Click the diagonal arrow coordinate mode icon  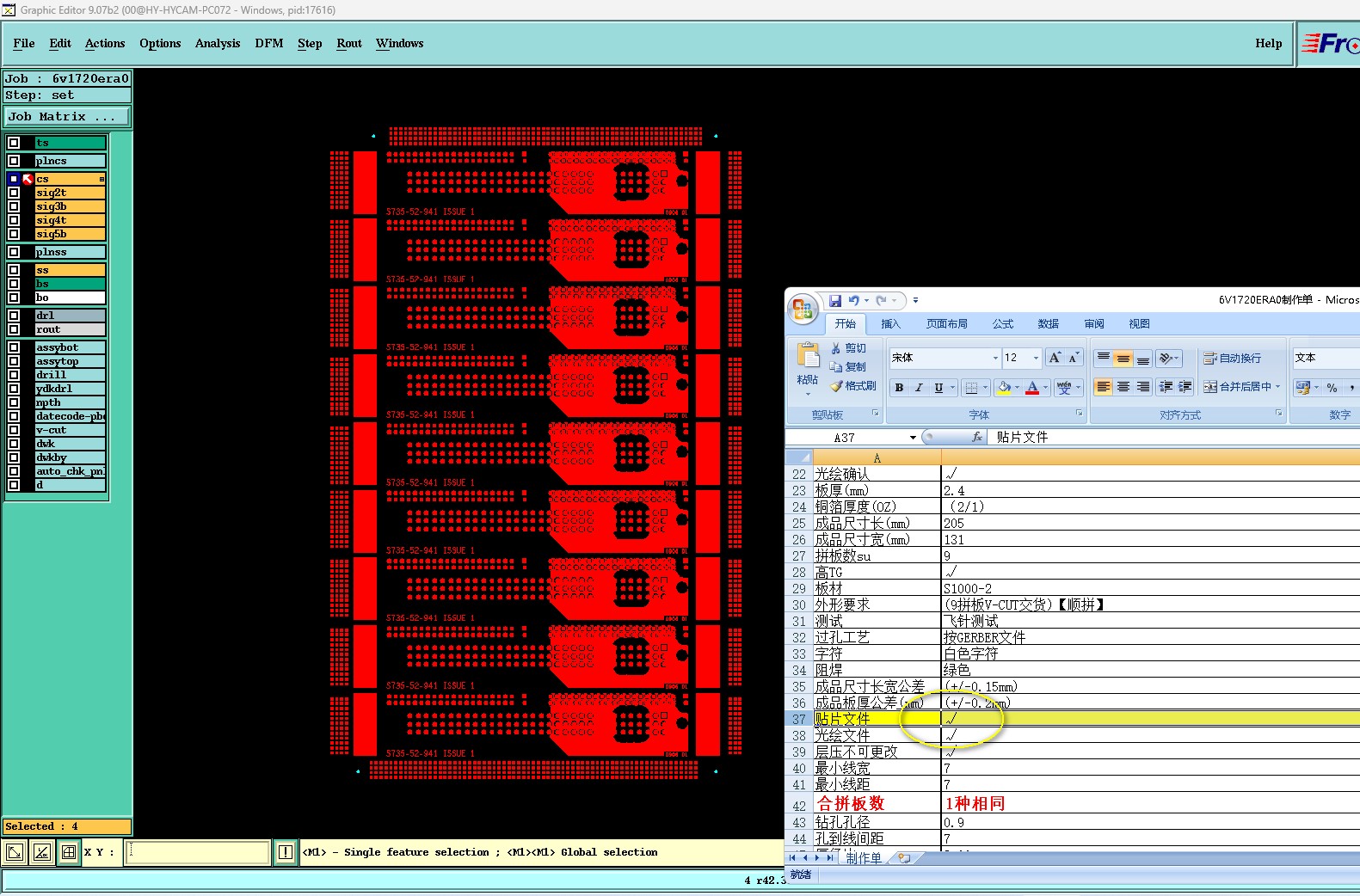click(x=15, y=852)
